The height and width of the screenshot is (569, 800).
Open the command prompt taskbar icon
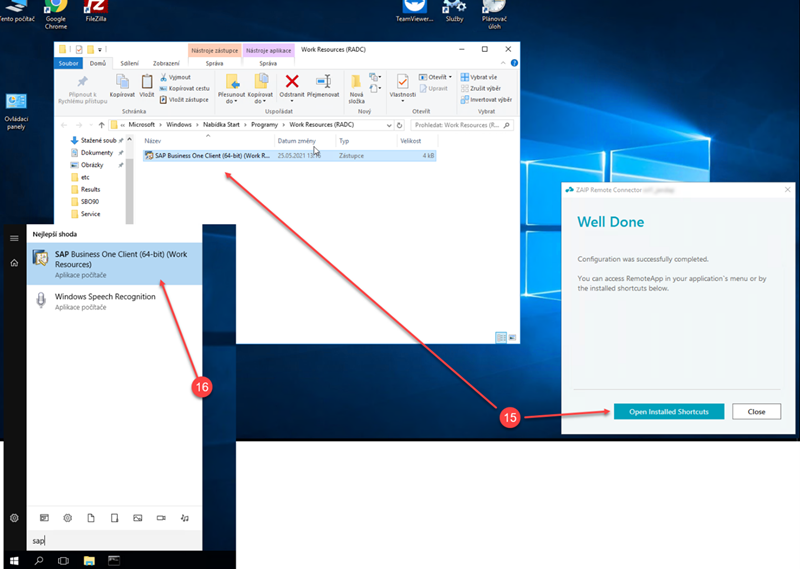114,560
